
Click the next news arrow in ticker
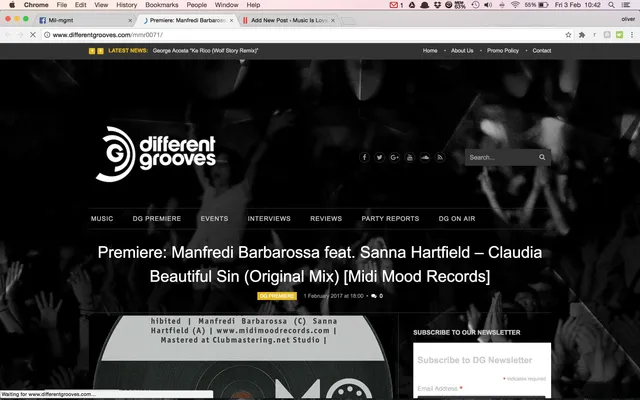click(x=100, y=51)
